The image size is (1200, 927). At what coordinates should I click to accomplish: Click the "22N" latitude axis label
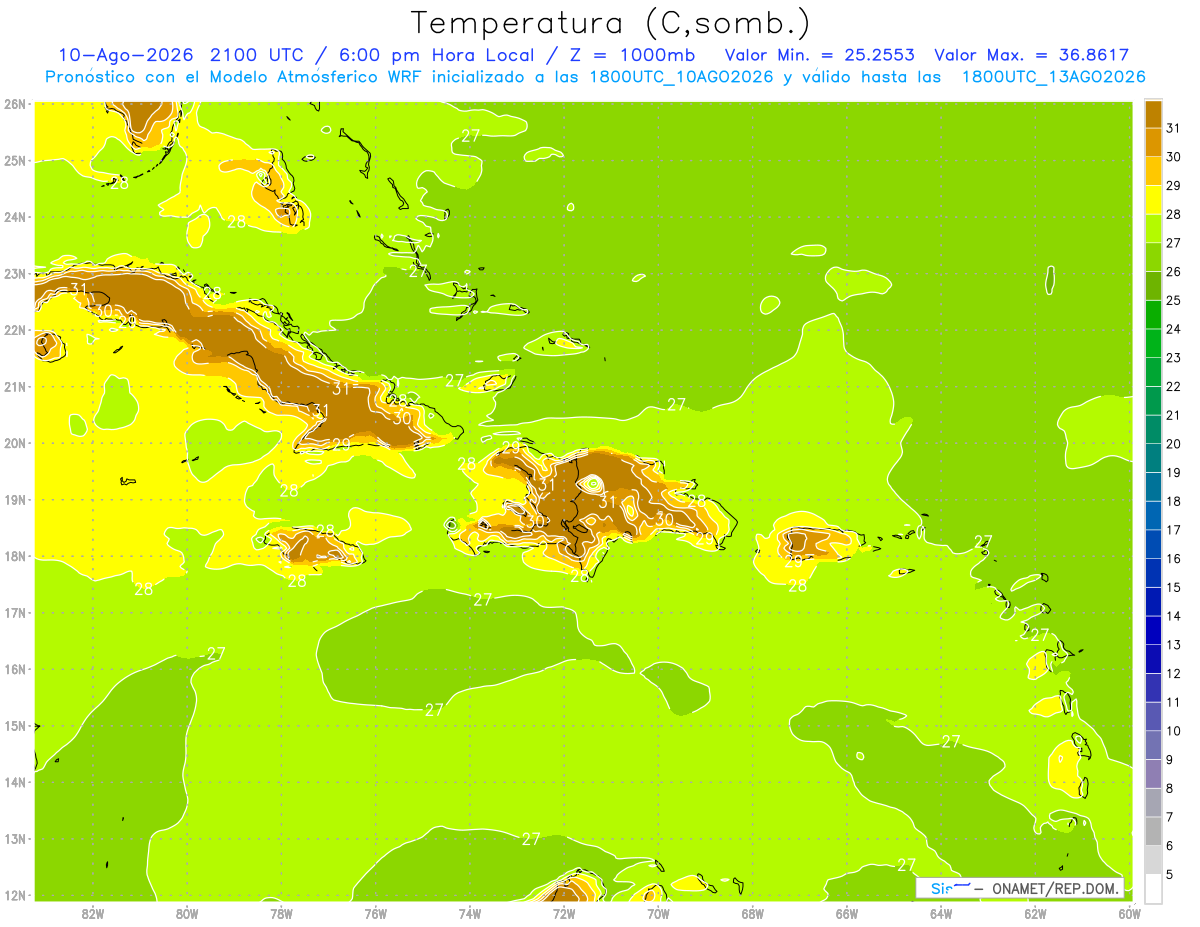point(15,330)
